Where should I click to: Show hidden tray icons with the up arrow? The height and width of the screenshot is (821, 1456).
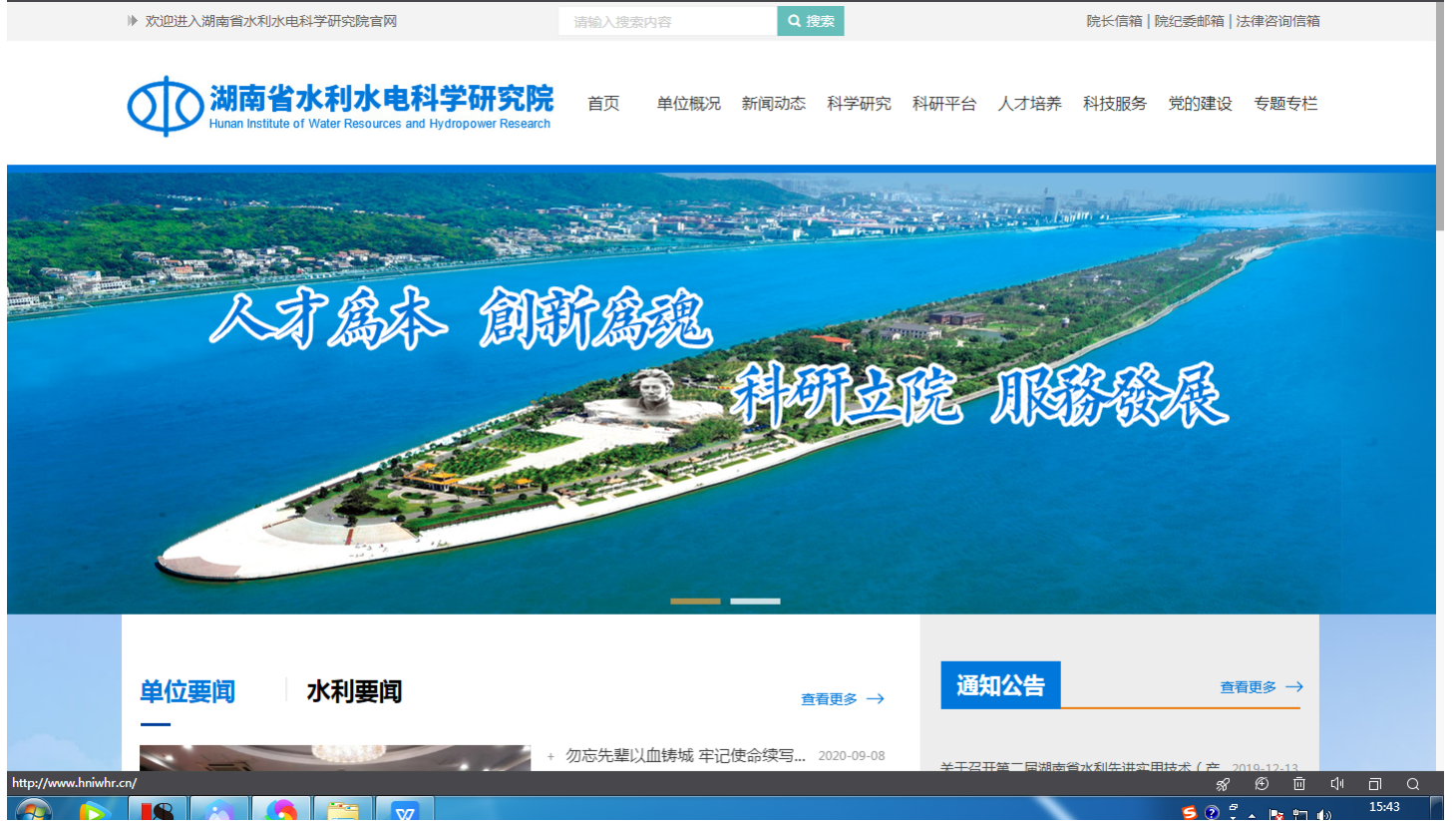pyautogui.click(x=1252, y=814)
